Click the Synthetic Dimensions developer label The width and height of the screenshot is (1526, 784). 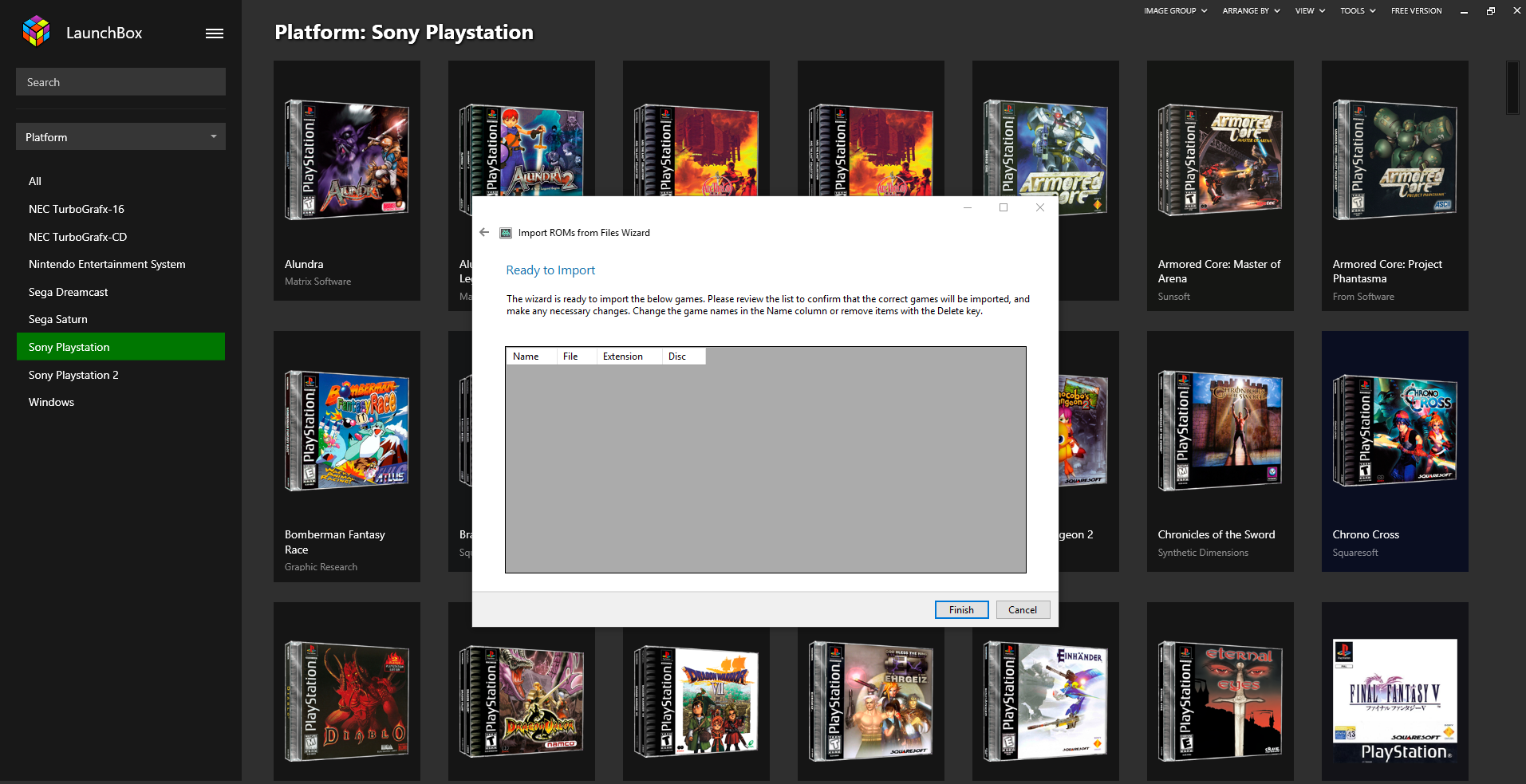click(x=1203, y=553)
